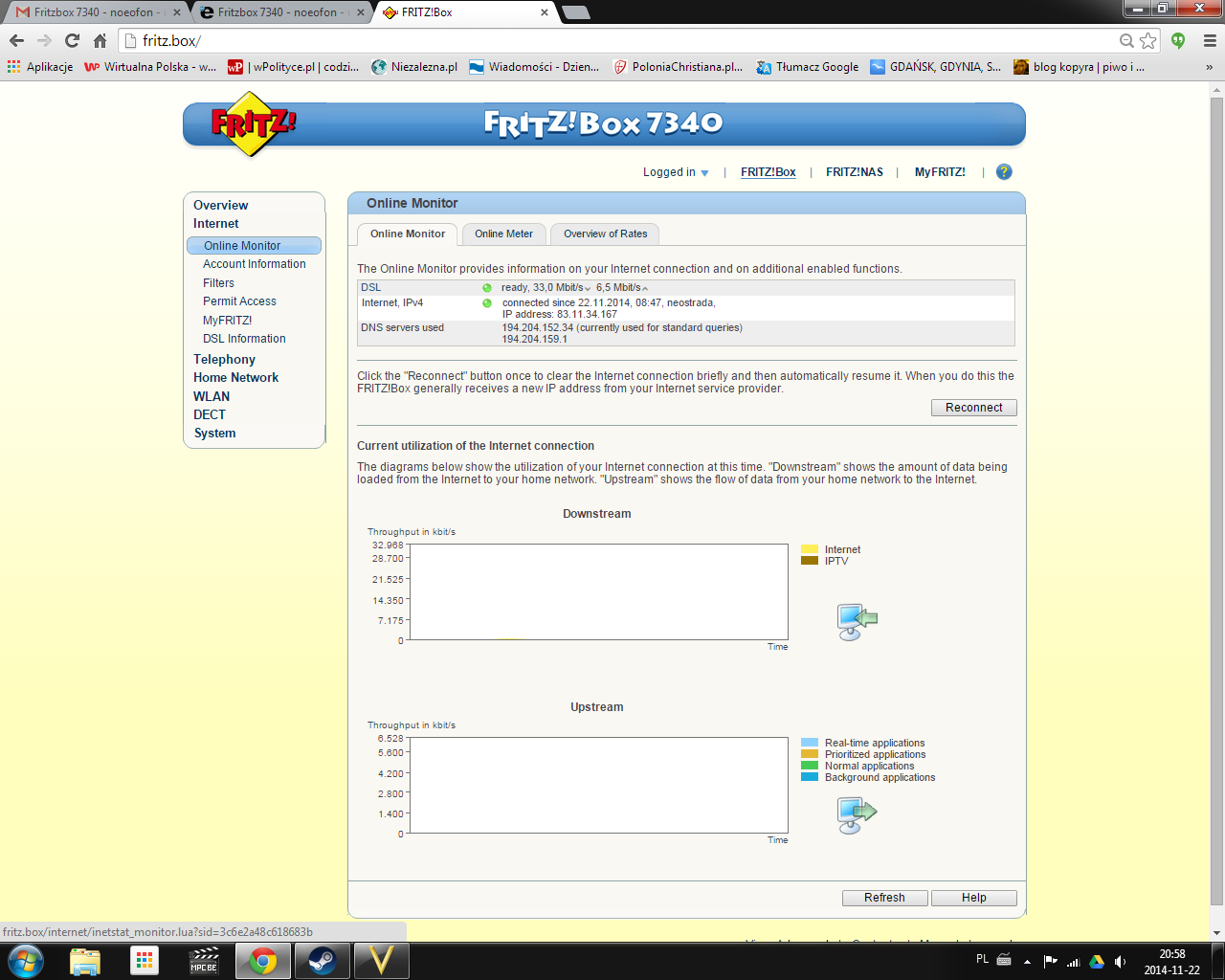Viewport: 1225px width, 980px height.
Task: Open Telephony in the sidebar menu
Action: tap(224, 360)
